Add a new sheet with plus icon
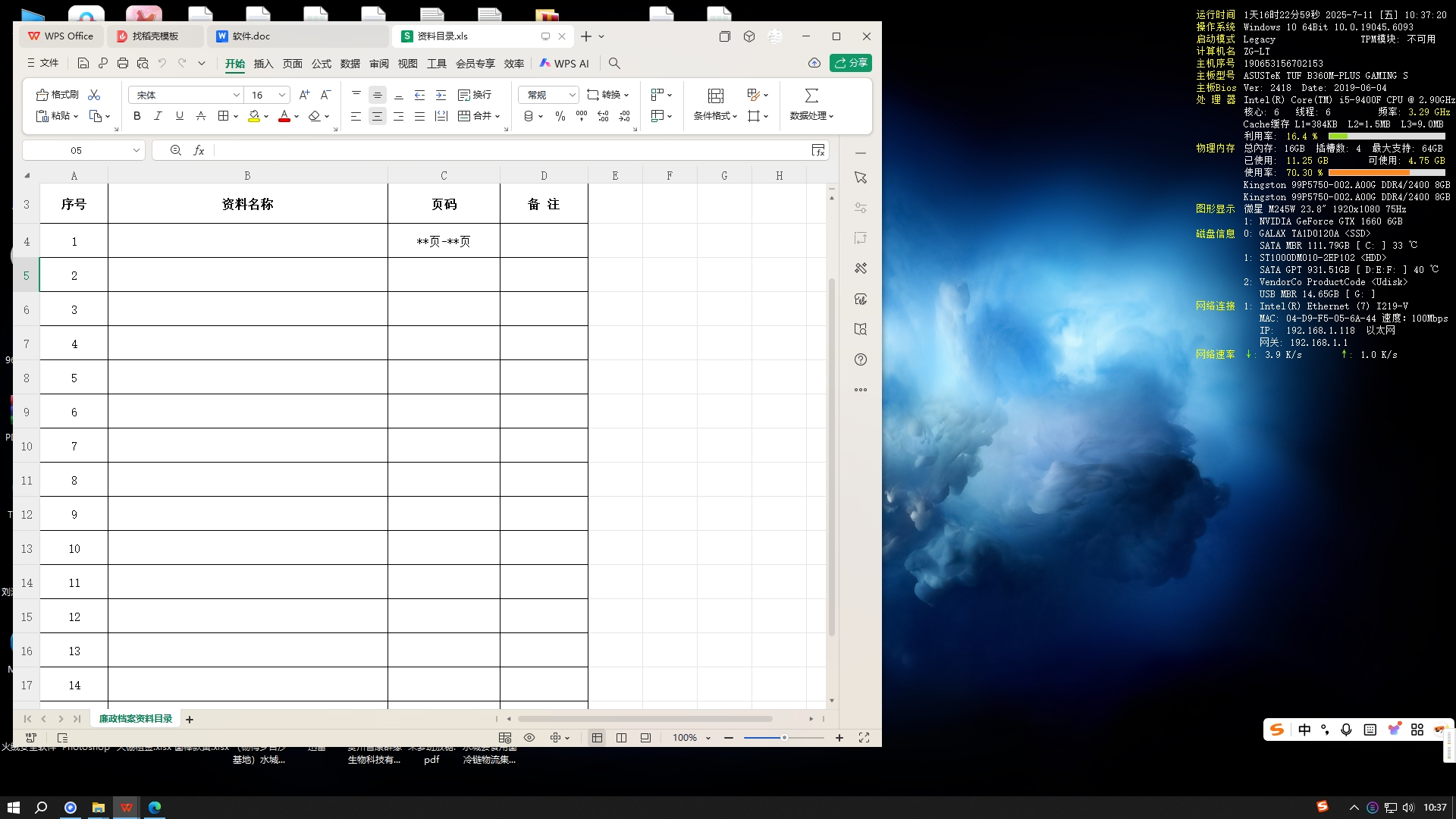The width and height of the screenshot is (1456, 819). coord(190,719)
